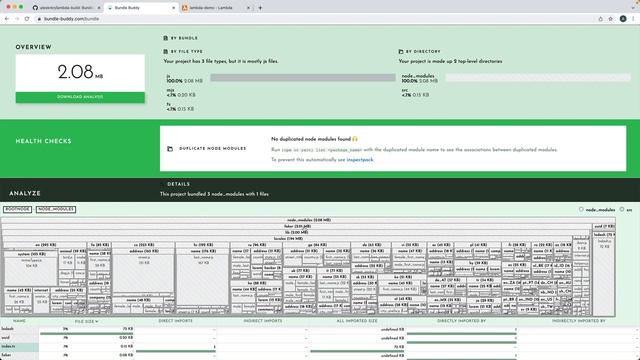This screenshot has height=360, width=640.
Task: Click the By Bundle icon
Action: pyautogui.click(x=165, y=38)
